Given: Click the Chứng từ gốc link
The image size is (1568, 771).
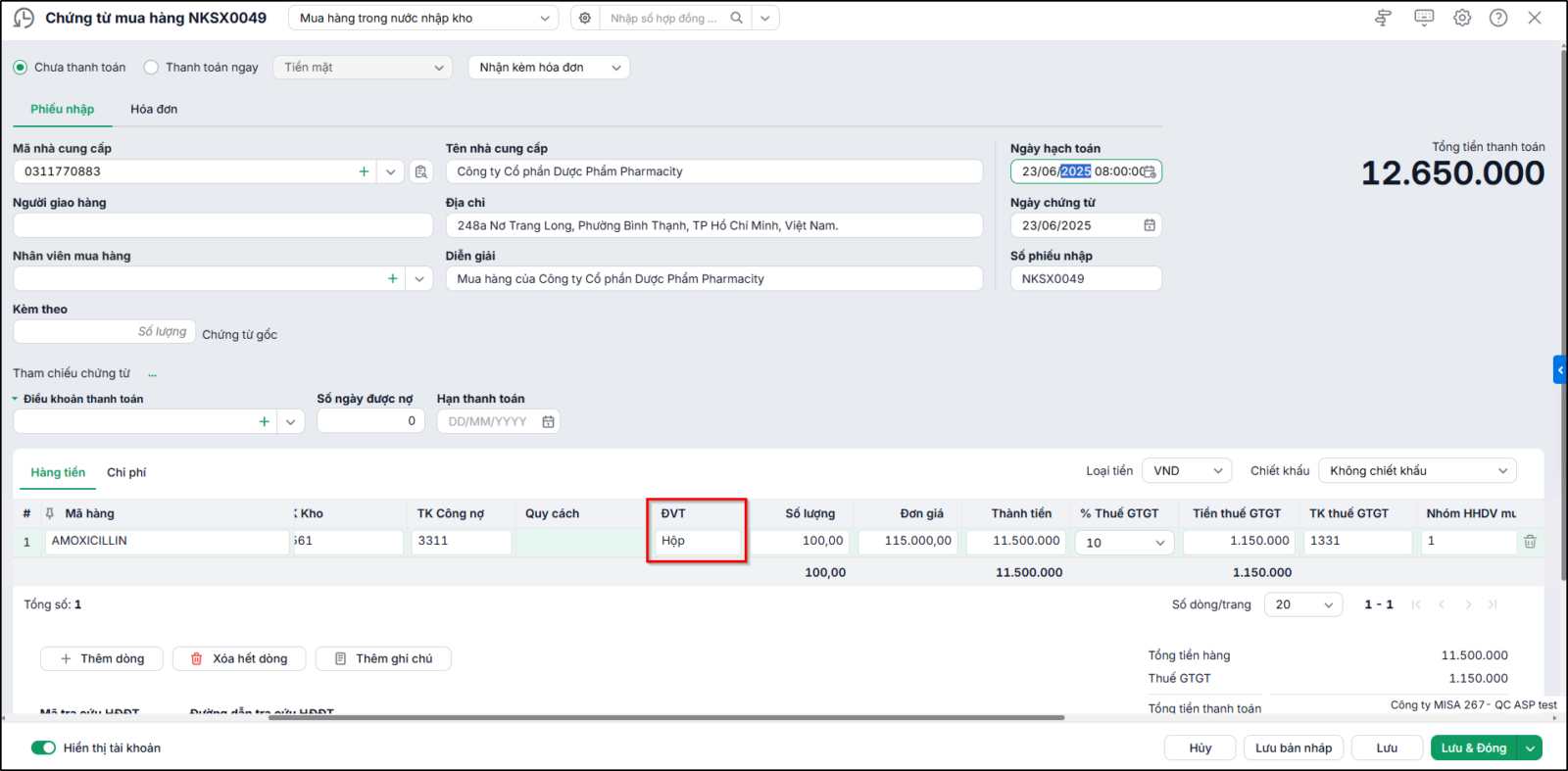Looking at the screenshot, I should click(239, 335).
